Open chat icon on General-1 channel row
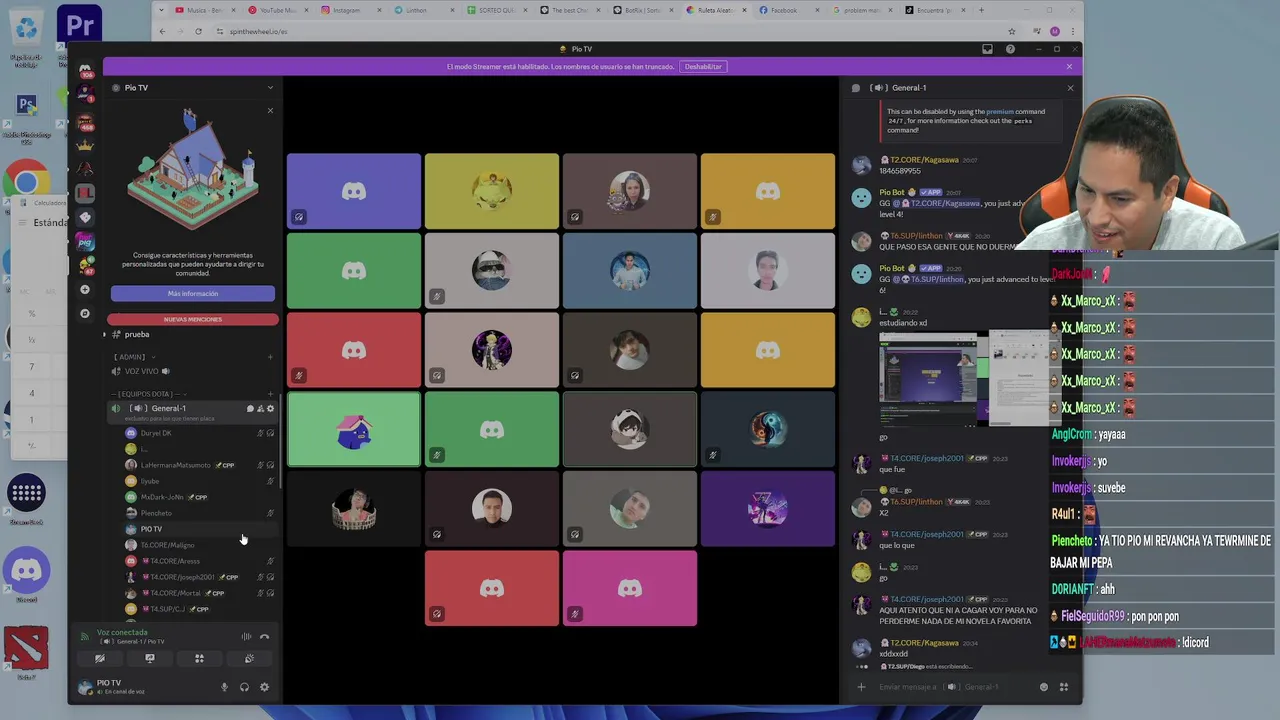1280x720 pixels. point(250,408)
